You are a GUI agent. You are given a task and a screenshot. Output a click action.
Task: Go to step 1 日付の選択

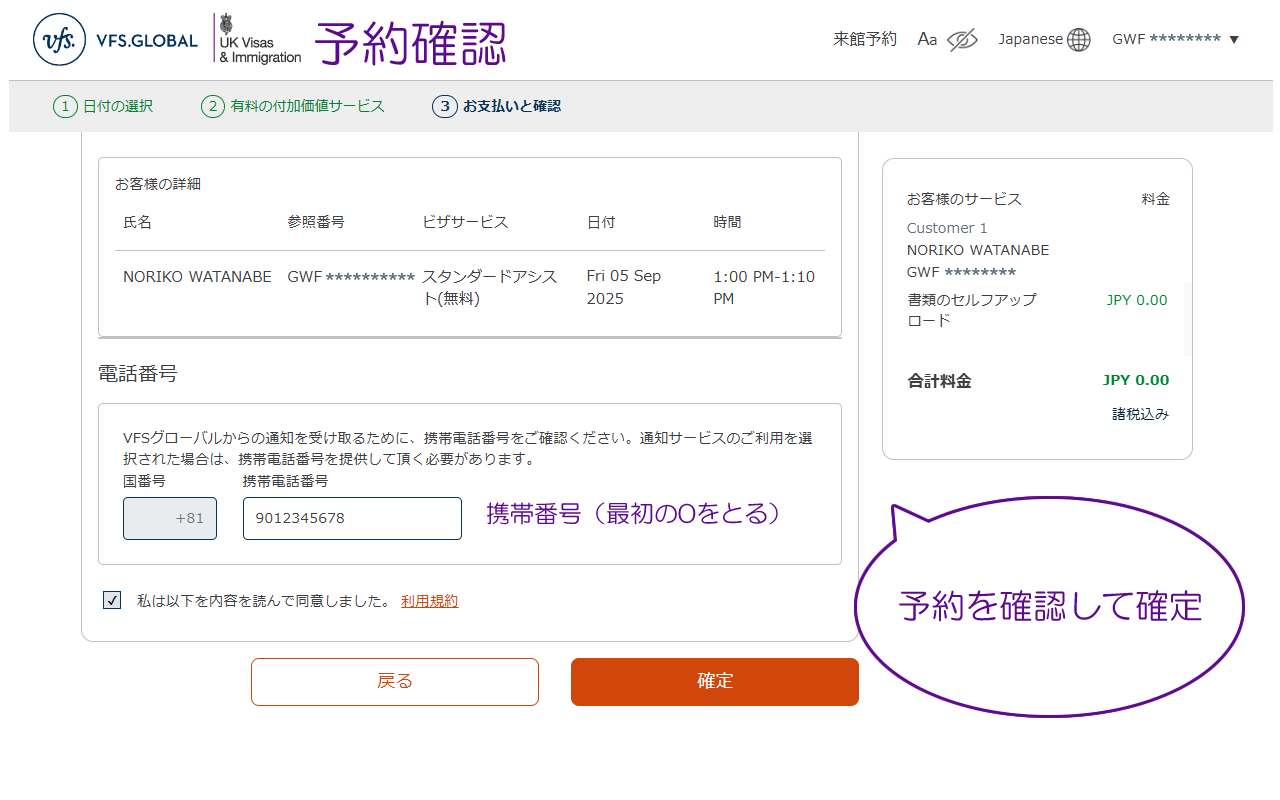coord(117,106)
